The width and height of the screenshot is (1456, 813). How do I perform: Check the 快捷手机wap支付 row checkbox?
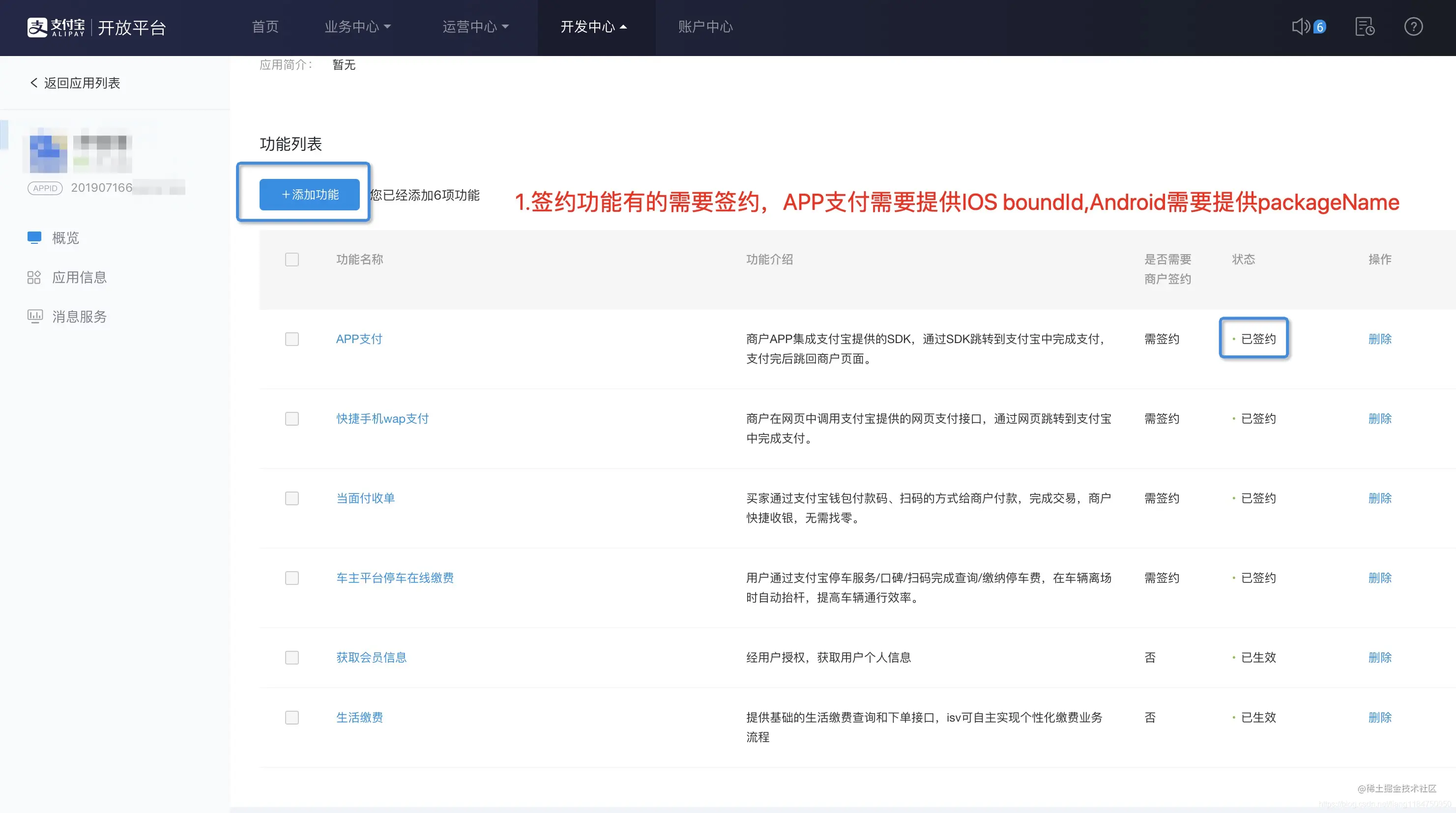(x=291, y=419)
